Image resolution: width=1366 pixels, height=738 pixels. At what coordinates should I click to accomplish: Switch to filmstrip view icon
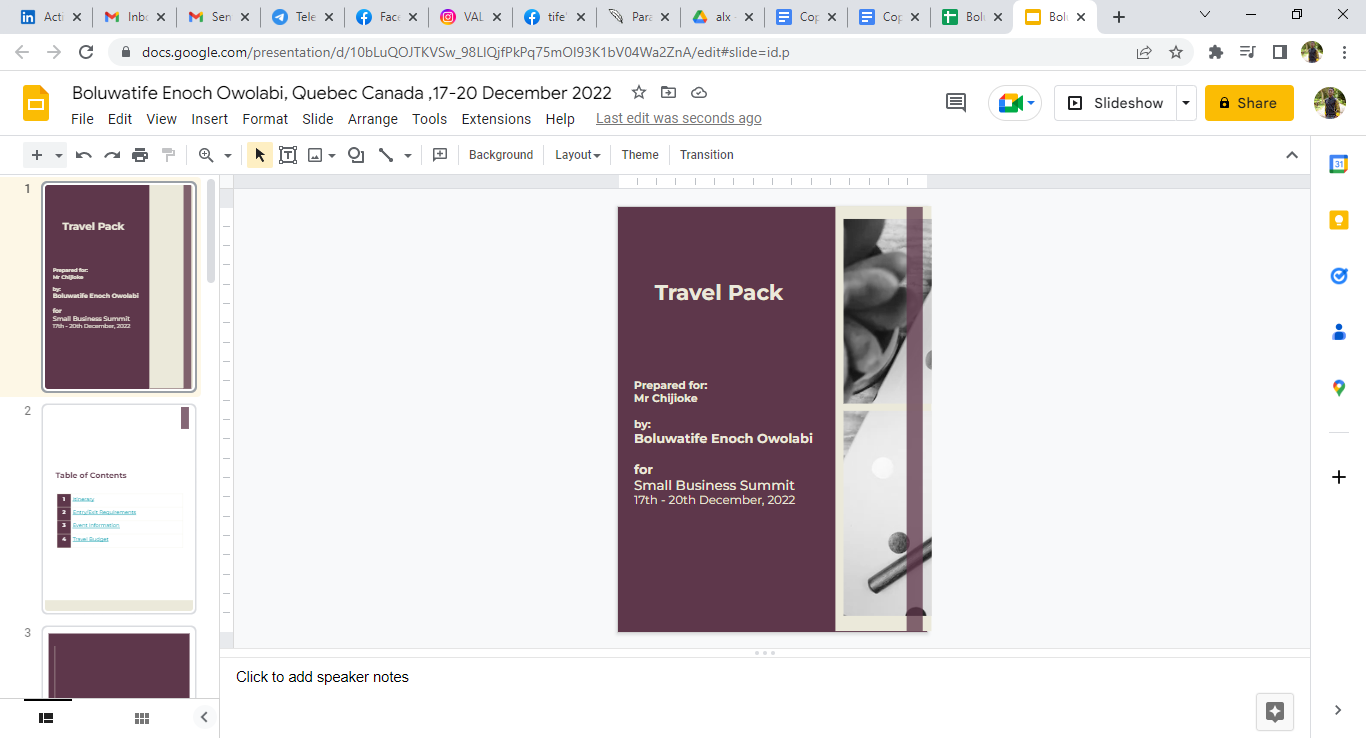click(x=46, y=718)
